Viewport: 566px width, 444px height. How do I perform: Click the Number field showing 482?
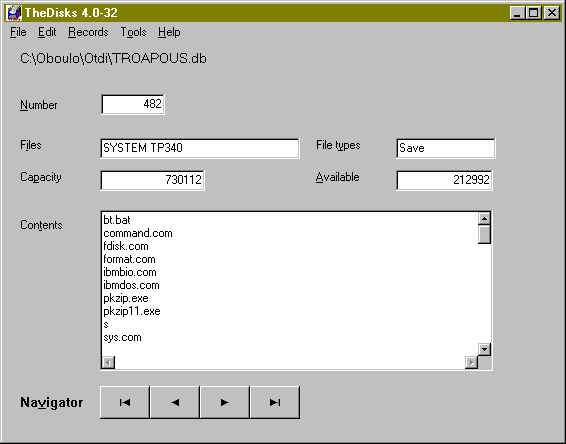click(133, 104)
